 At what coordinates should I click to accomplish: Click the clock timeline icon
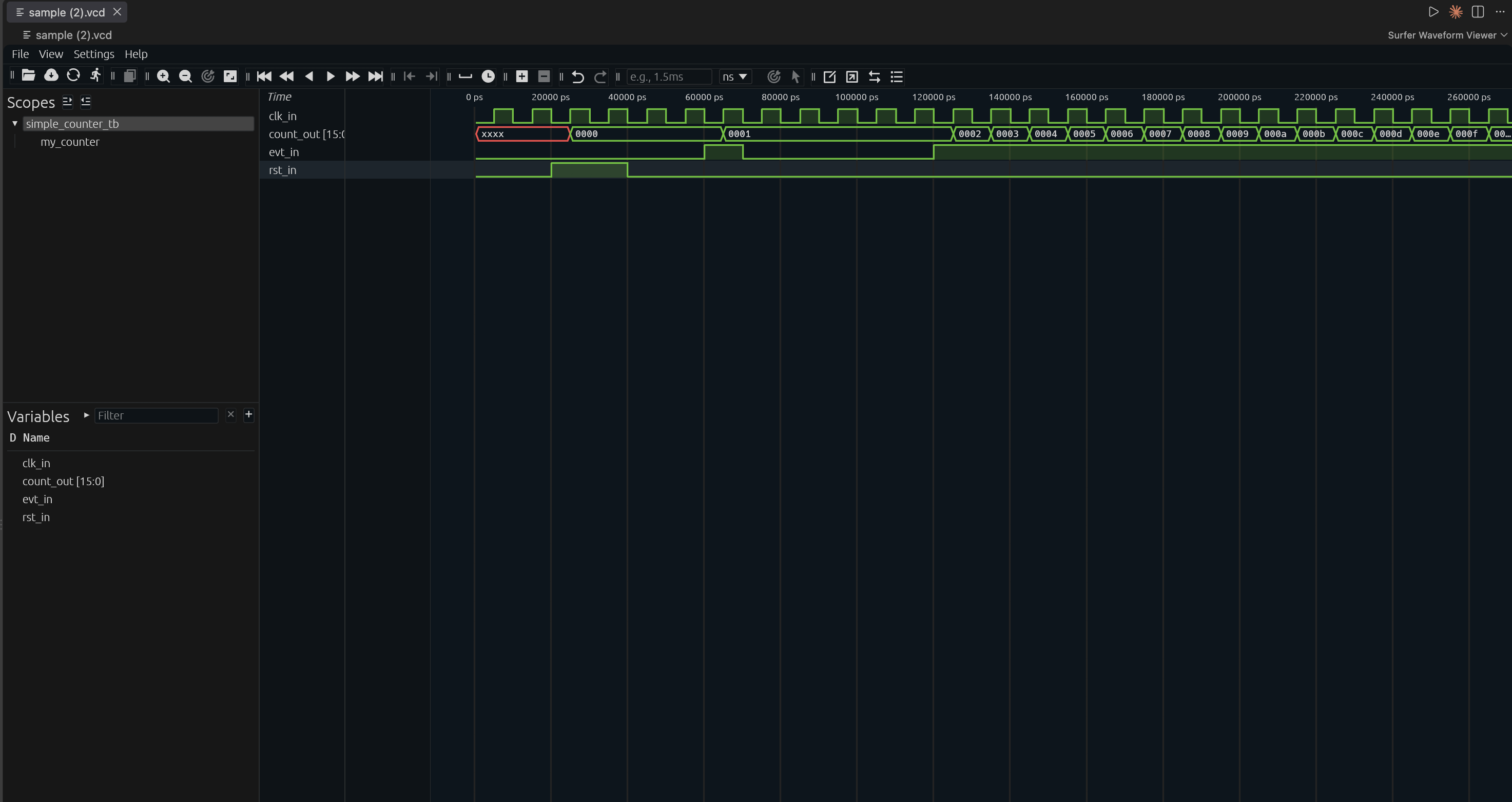tap(488, 77)
